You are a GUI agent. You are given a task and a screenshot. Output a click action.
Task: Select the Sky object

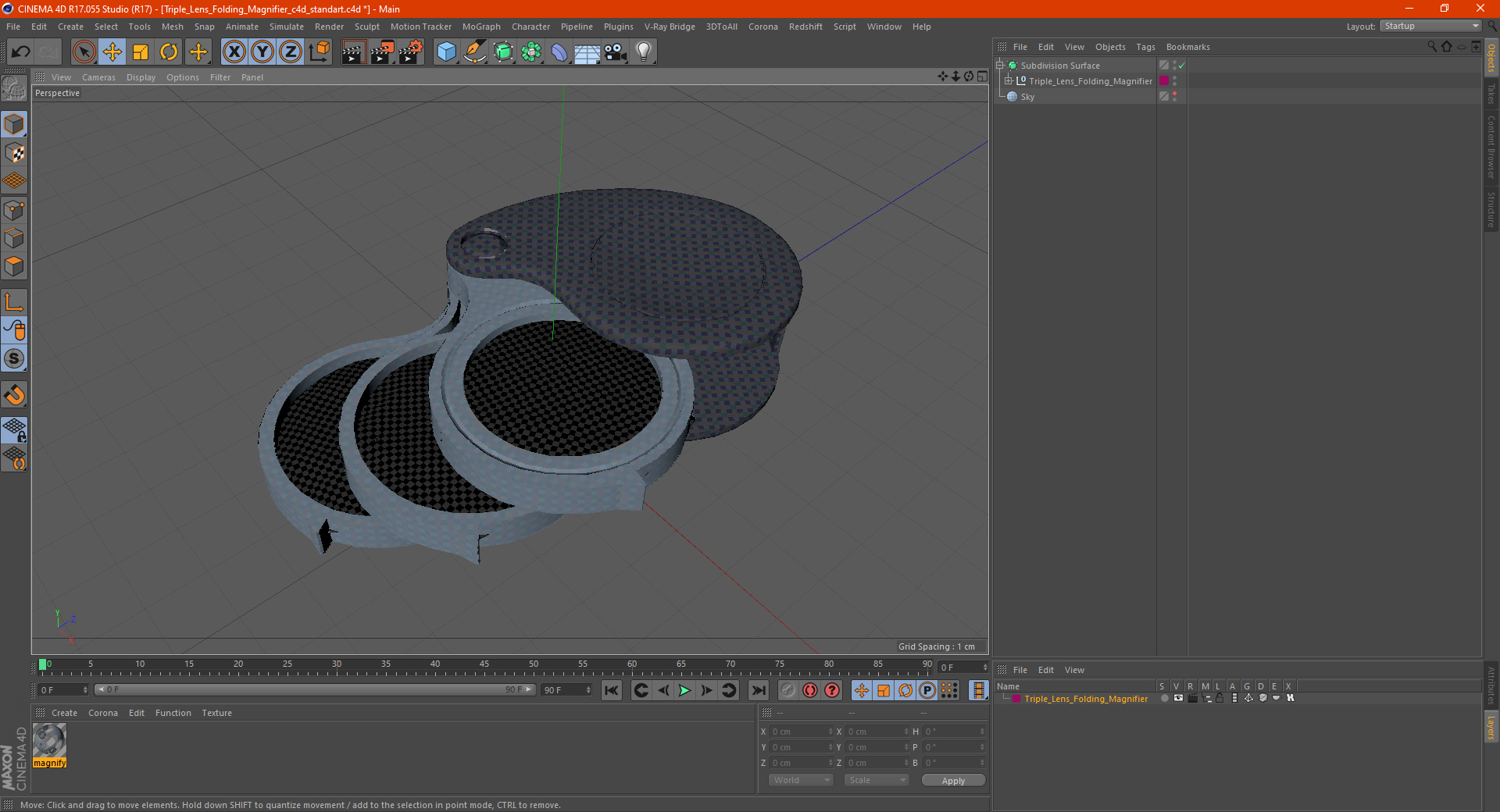point(1027,97)
